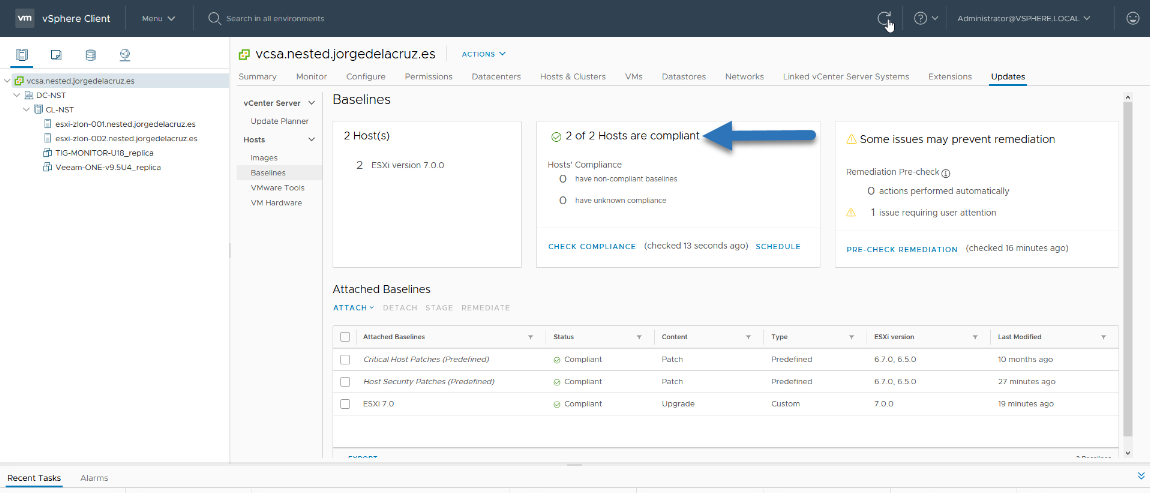Click the VMware vm logo
This screenshot has width=1150, height=493.
(x=24, y=18)
